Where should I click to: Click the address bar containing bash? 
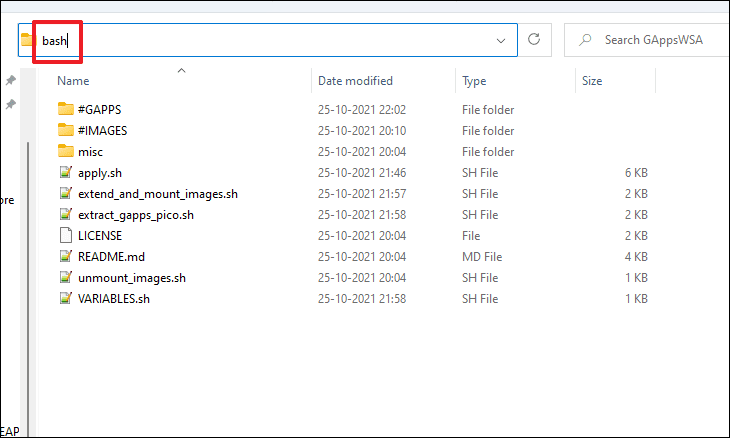268,40
